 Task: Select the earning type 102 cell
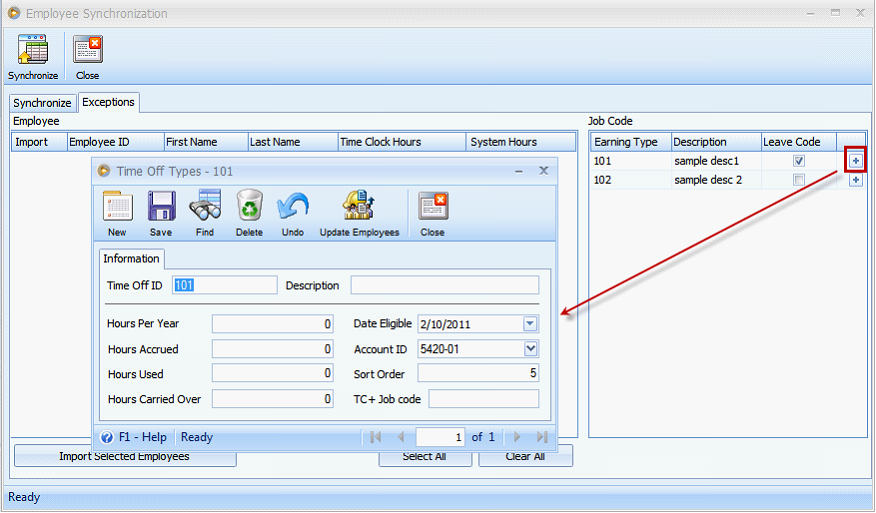click(631, 180)
